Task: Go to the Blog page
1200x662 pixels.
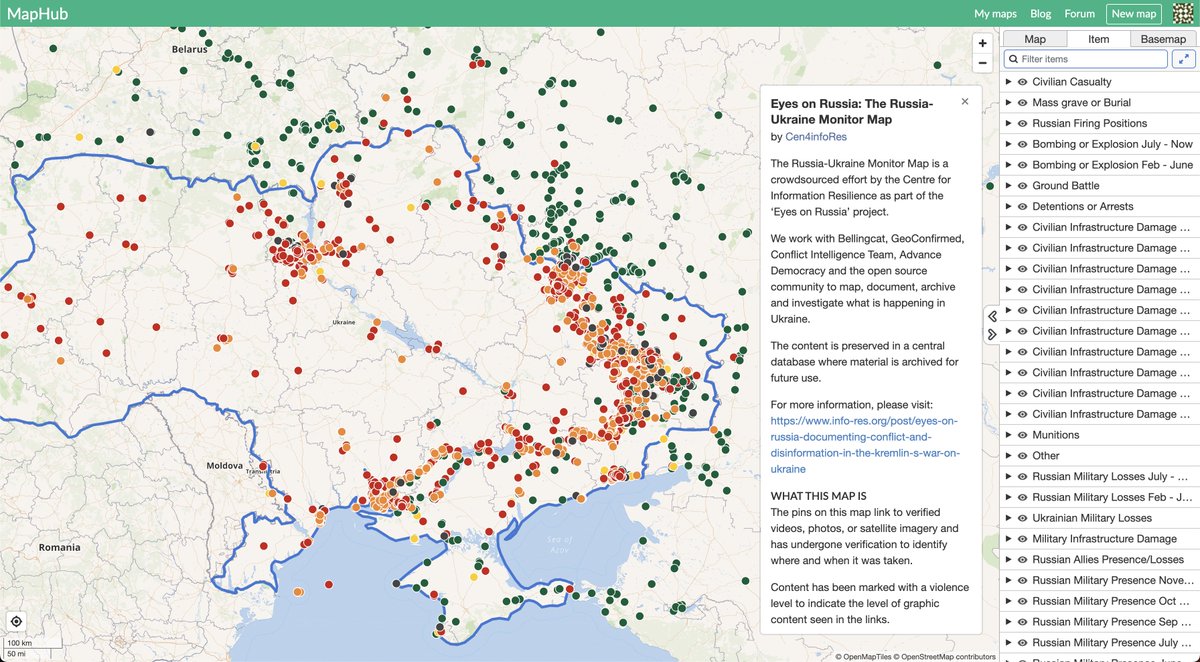Action: tap(1040, 14)
